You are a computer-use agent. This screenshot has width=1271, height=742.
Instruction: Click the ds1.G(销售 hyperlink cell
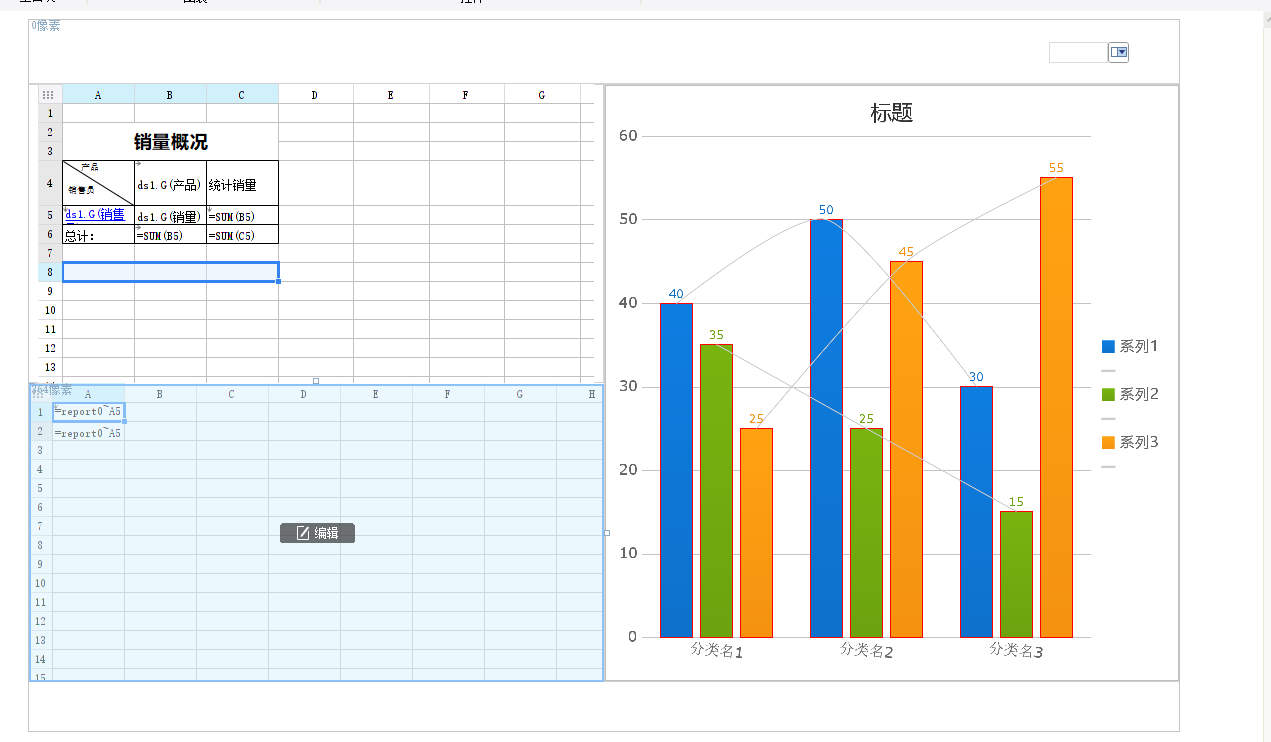point(98,215)
